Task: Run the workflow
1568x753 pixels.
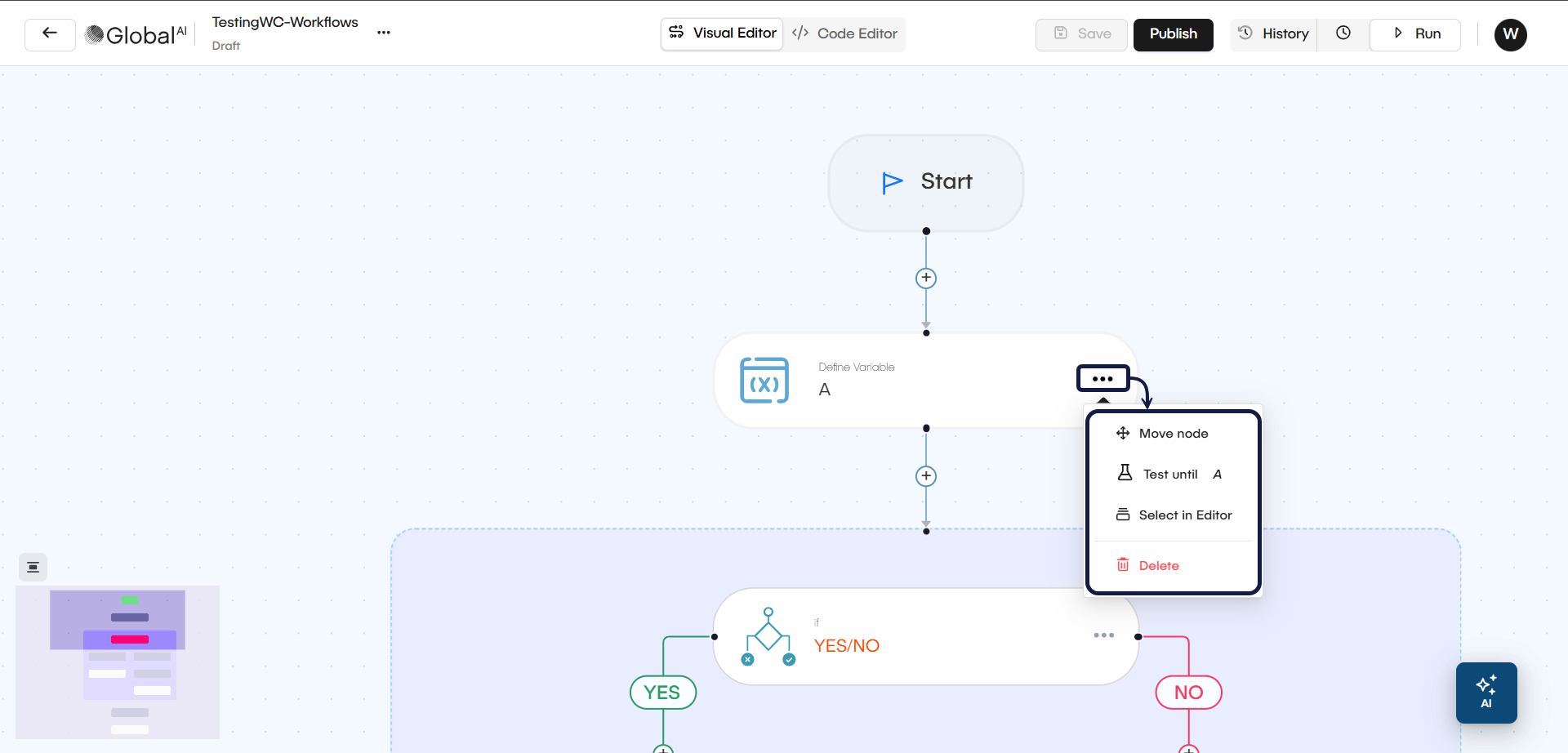Action: (x=1416, y=34)
